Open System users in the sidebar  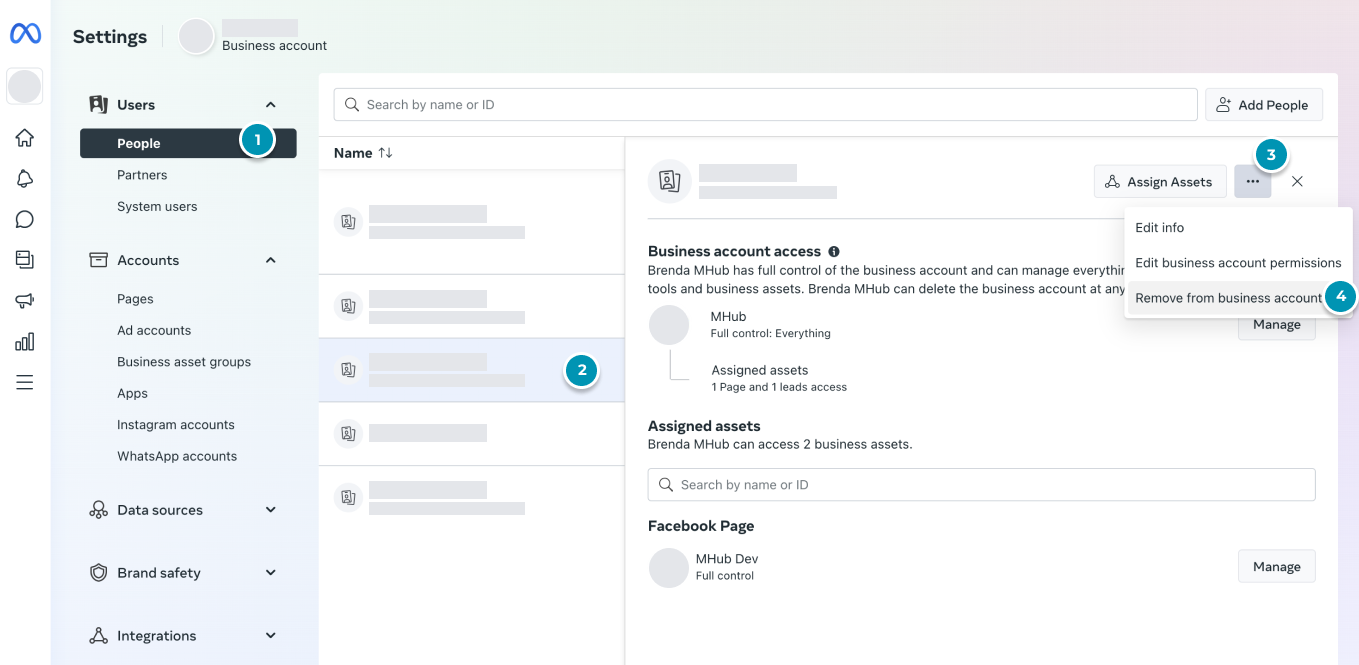tap(157, 207)
